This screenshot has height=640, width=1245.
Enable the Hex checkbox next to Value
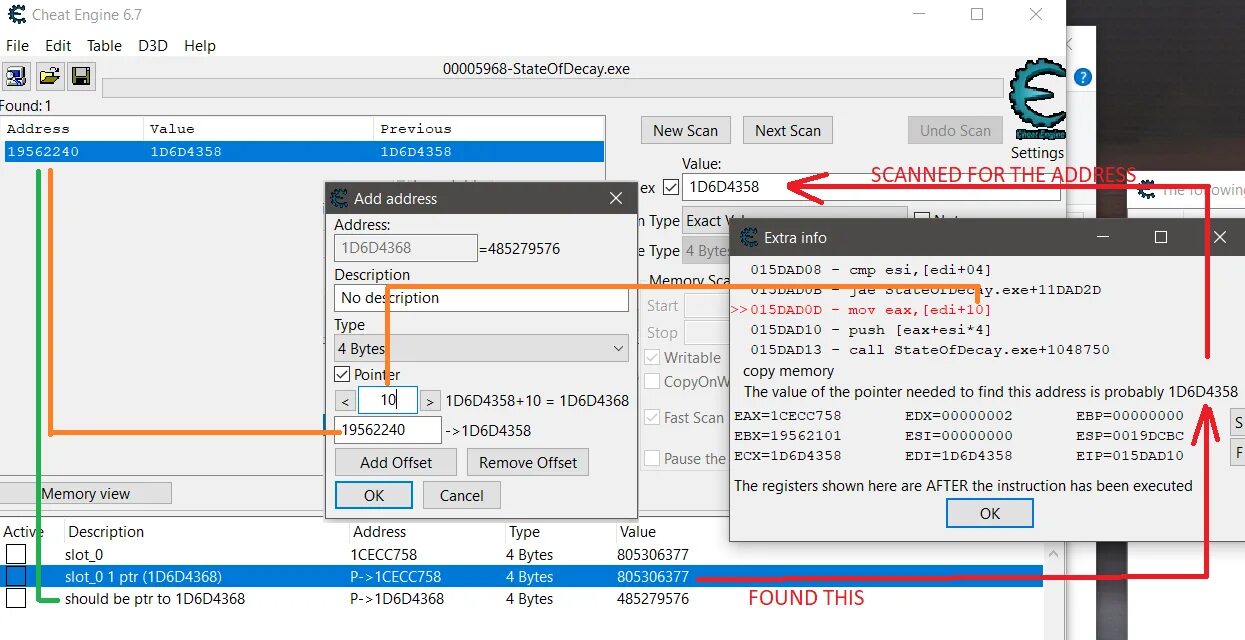[x=670, y=187]
